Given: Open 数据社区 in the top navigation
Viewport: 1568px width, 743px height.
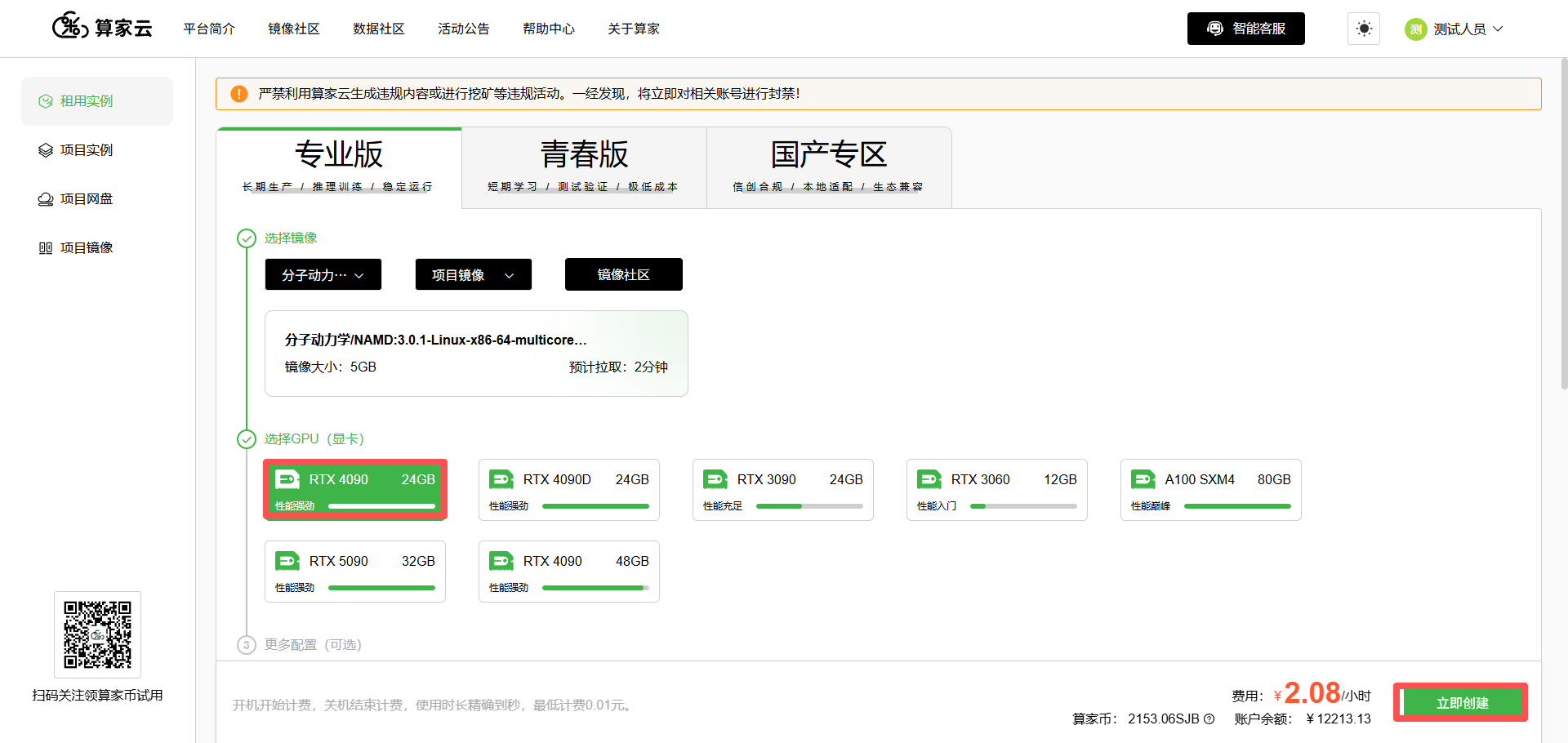Looking at the screenshot, I should [379, 29].
